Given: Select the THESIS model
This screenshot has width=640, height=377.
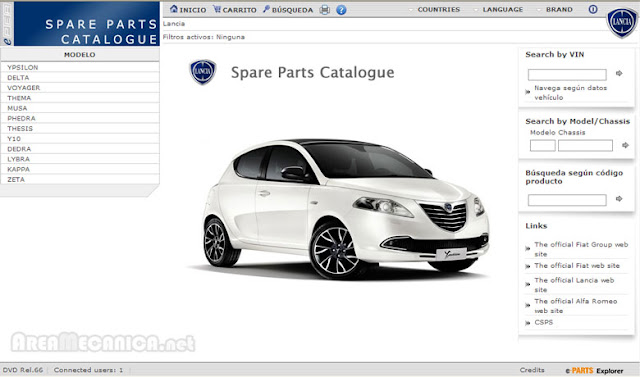Looking at the screenshot, I should [80, 129].
